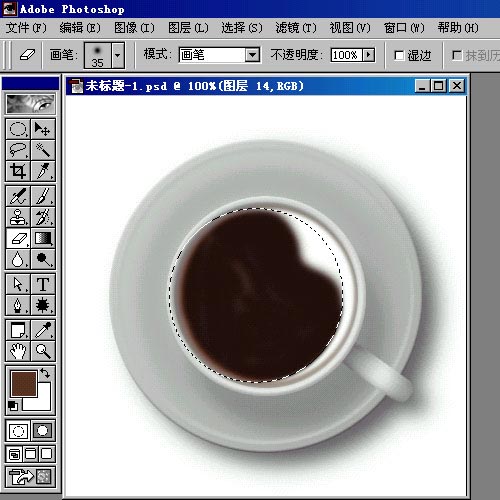Screen dimensions: 500x500
Task: Select the Paintbrush tool
Action: (43, 196)
